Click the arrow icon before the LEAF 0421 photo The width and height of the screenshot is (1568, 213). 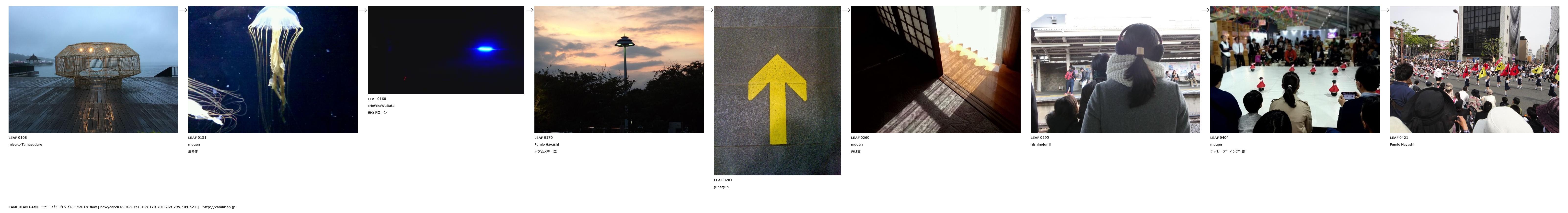click(x=1385, y=10)
